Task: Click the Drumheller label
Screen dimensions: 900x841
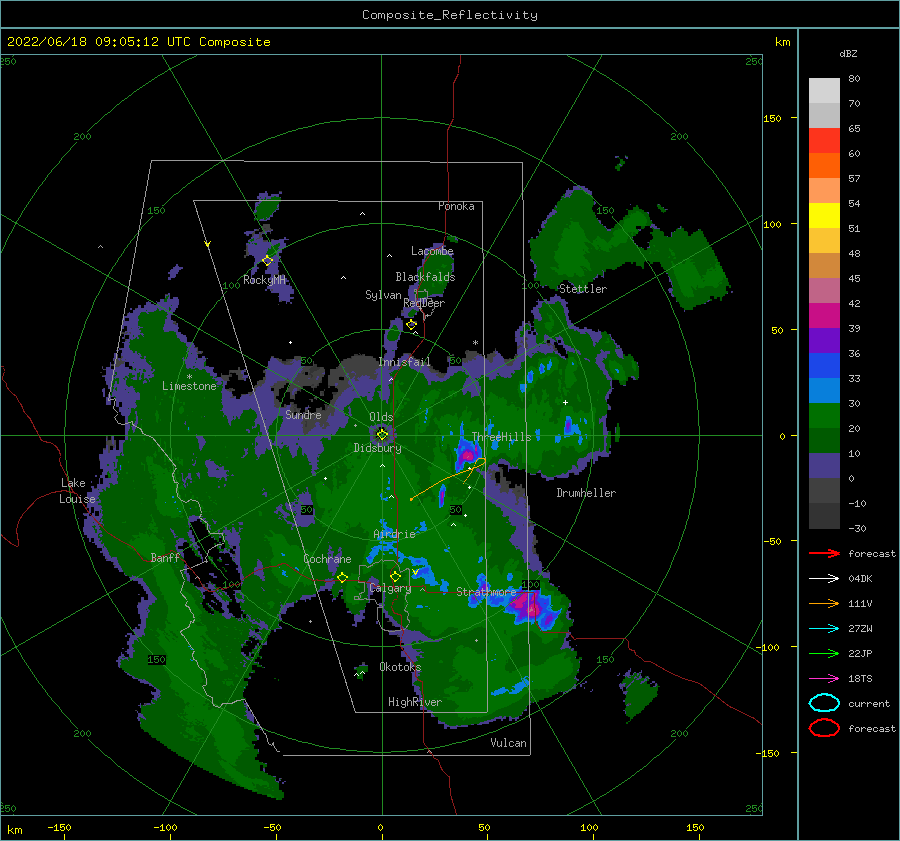Action: 586,493
